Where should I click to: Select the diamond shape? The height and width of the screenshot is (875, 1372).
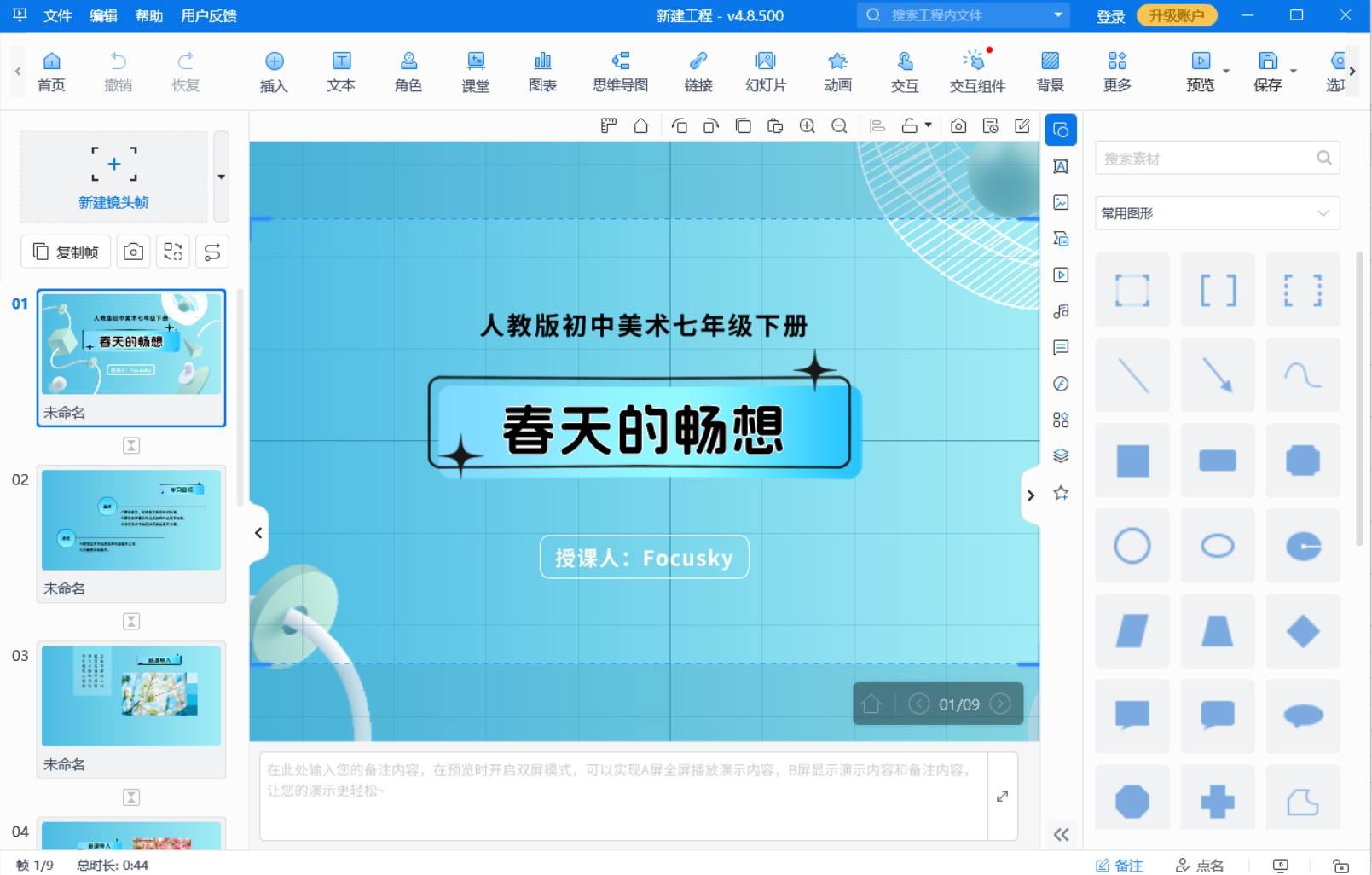pos(1302,631)
